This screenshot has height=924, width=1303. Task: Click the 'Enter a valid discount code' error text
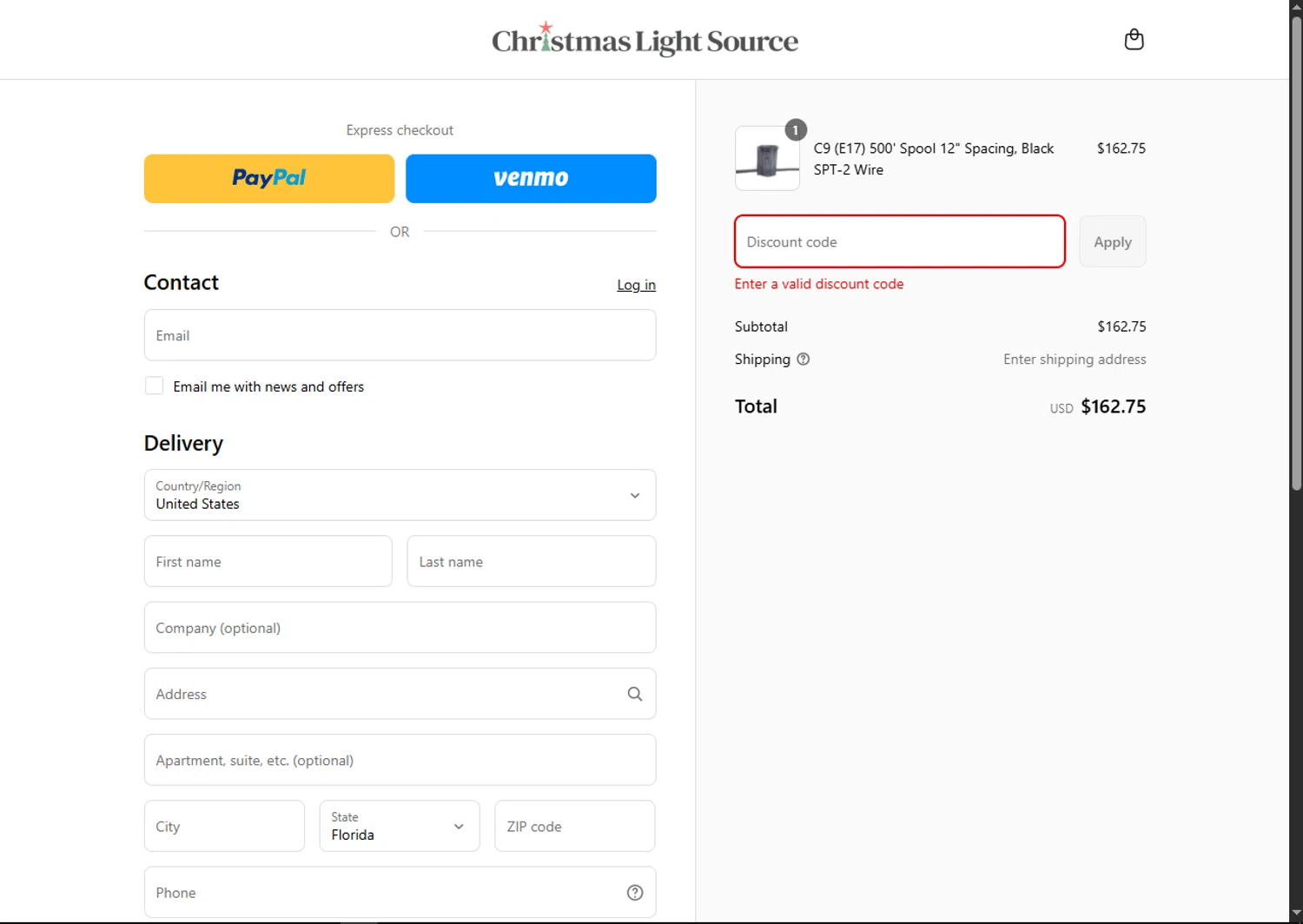tap(819, 284)
